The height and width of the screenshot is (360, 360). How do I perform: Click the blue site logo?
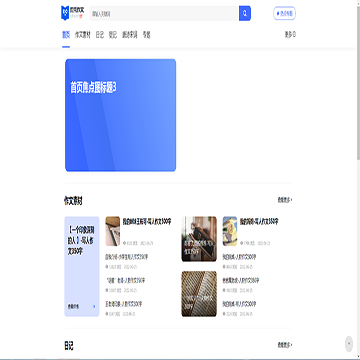click(x=72, y=13)
